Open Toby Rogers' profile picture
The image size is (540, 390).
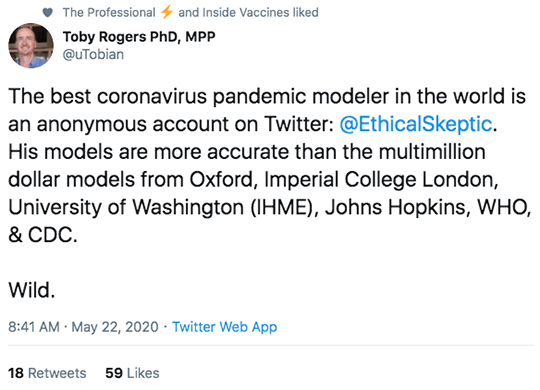coord(31,45)
